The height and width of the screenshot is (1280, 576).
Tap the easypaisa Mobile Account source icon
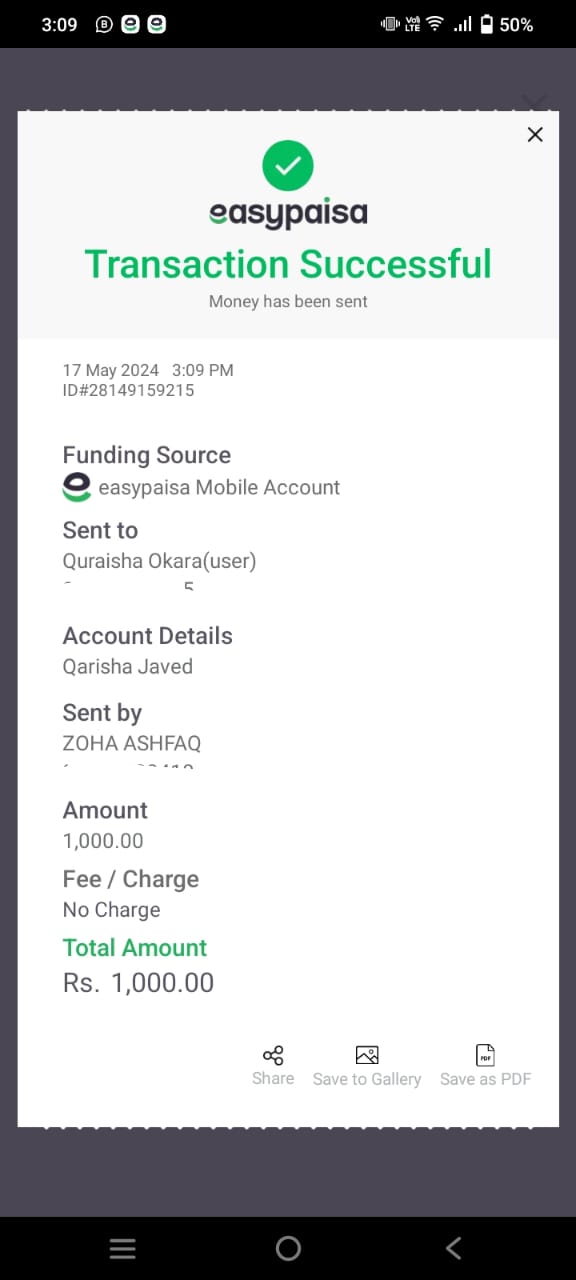(x=77, y=487)
